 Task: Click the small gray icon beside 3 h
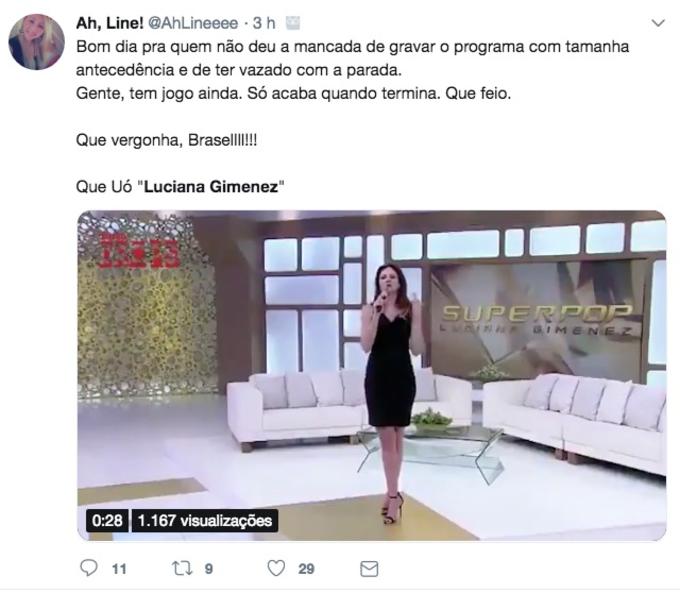tap(294, 23)
